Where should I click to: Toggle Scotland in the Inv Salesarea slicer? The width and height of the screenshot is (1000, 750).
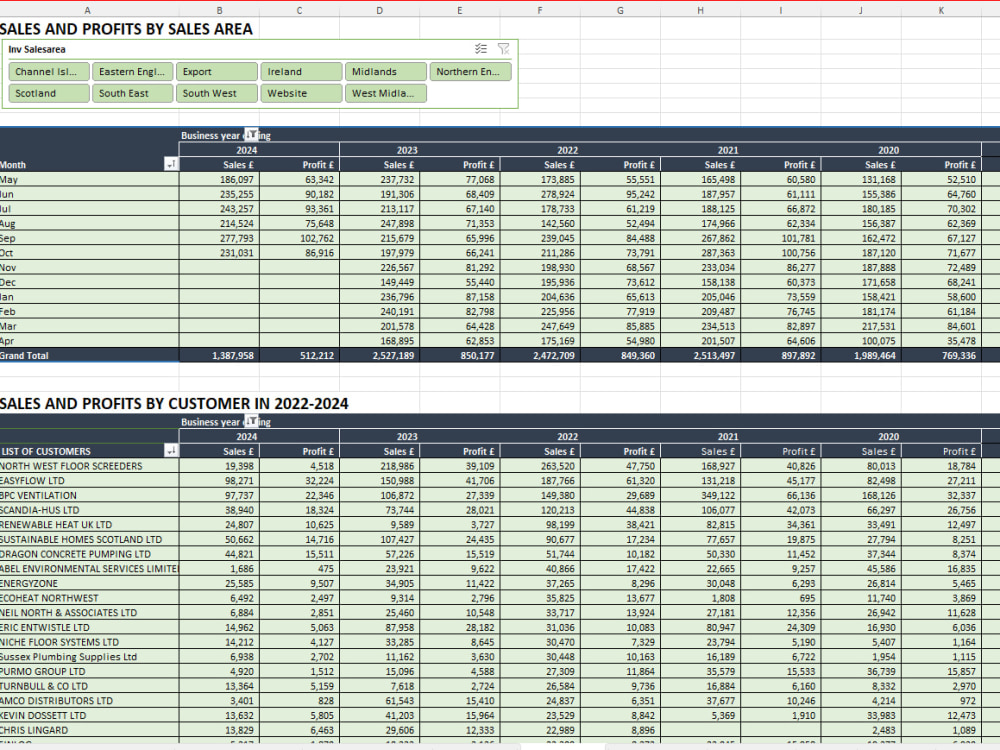[x=48, y=93]
